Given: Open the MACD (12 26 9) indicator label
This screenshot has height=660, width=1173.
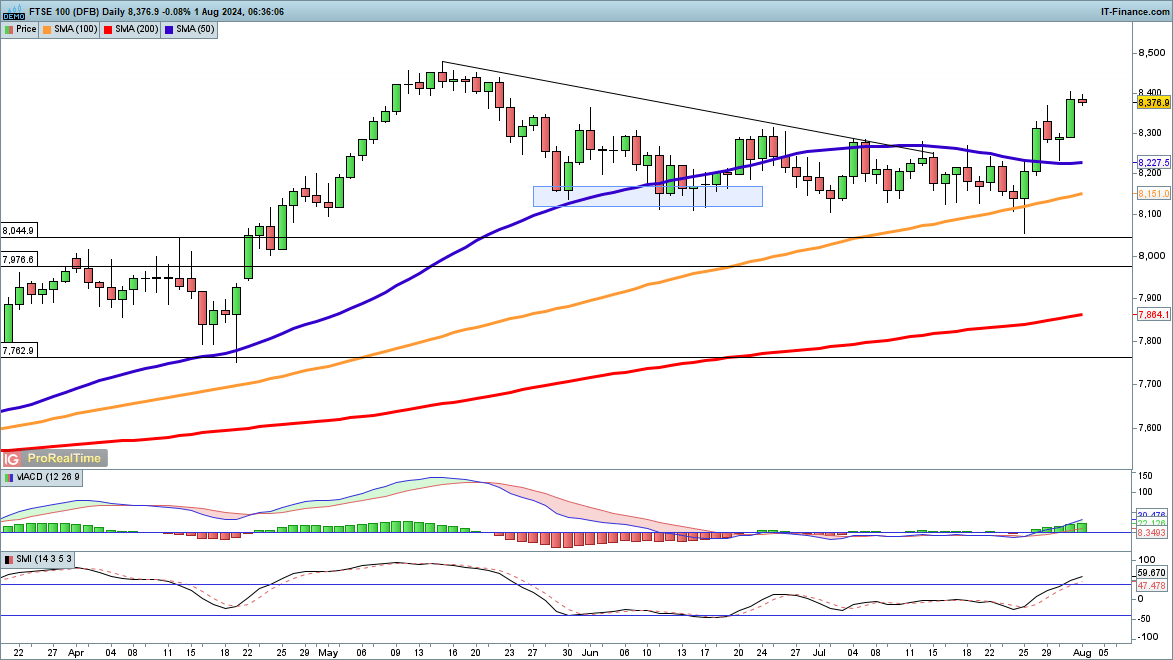Looking at the screenshot, I should point(49,479).
